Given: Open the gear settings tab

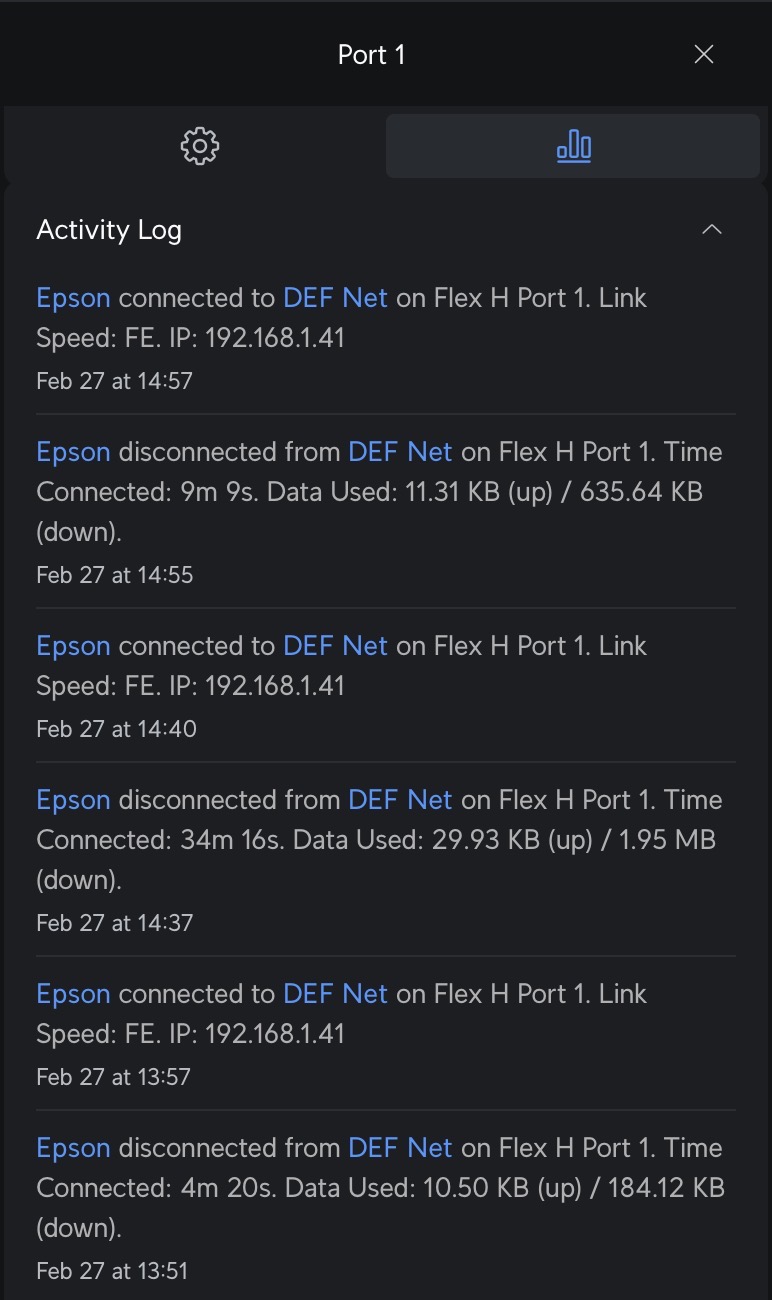Looking at the screenshot, I should point(199,146).
